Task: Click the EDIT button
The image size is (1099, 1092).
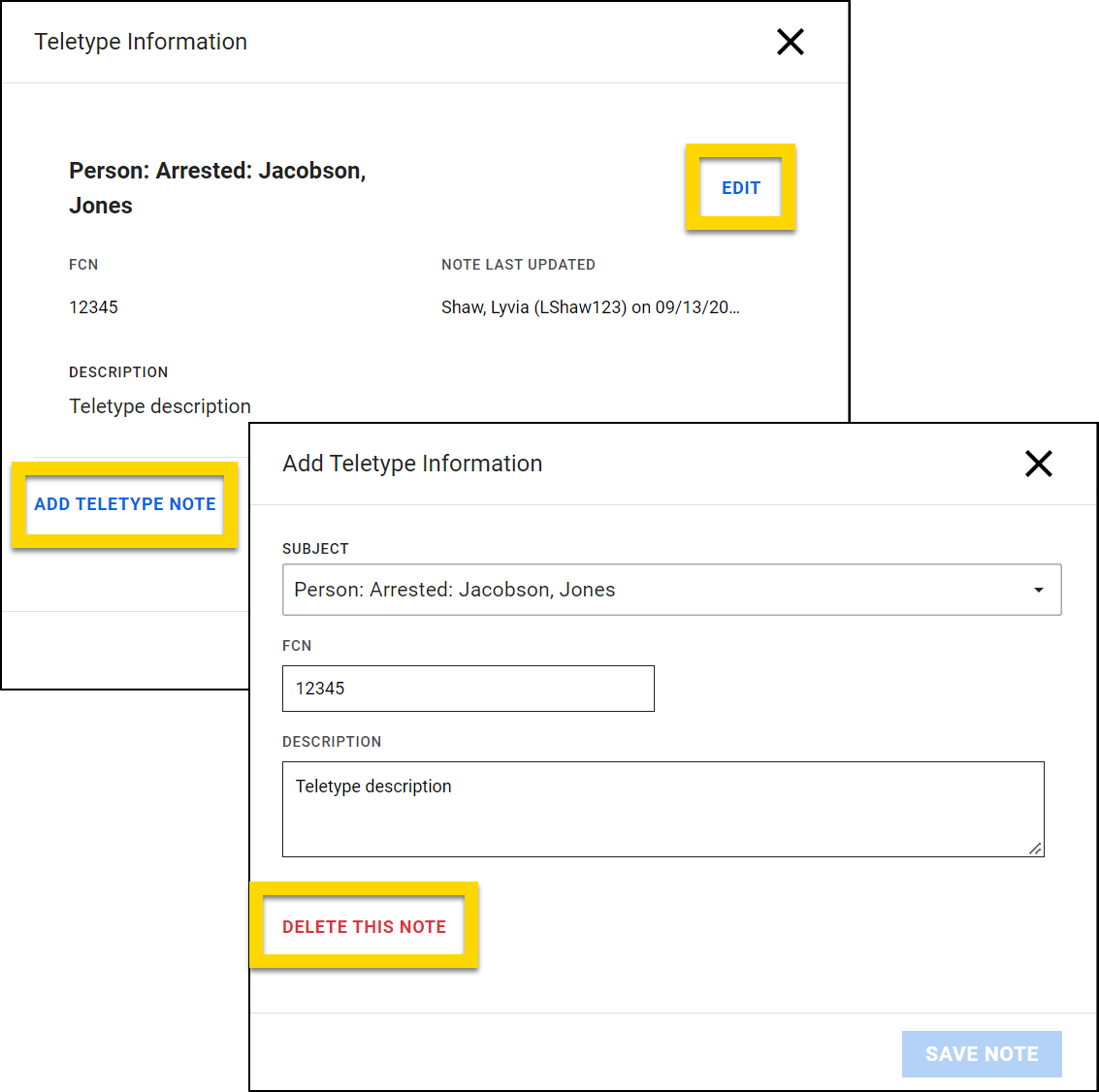Action: pyautogui.click(x=741, y=188)
